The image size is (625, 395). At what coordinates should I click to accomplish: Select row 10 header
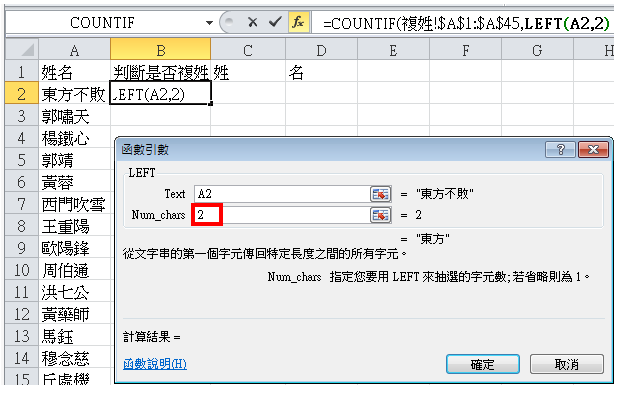point(22,270)
